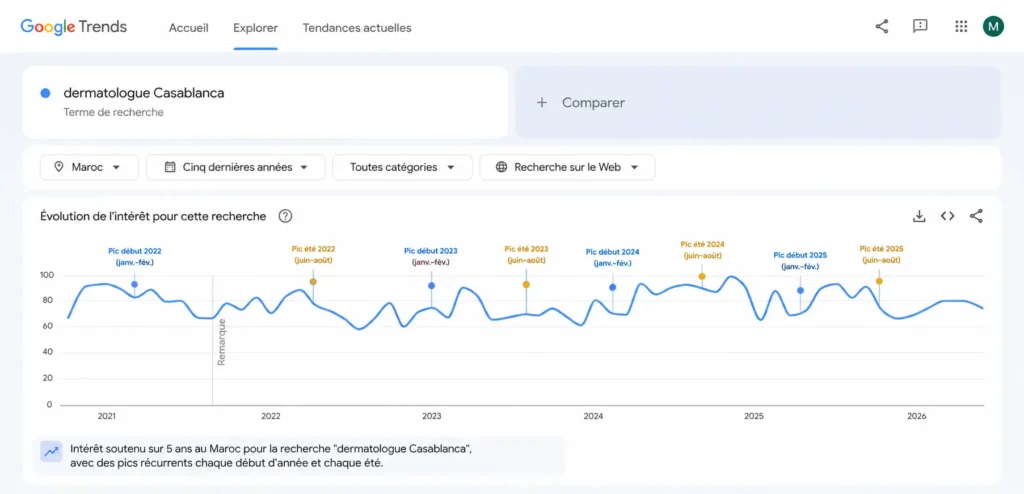Open Cinq dernières années time range dropdown
This screenshot has height=494, width=1024.
click(x=236, y=167)
